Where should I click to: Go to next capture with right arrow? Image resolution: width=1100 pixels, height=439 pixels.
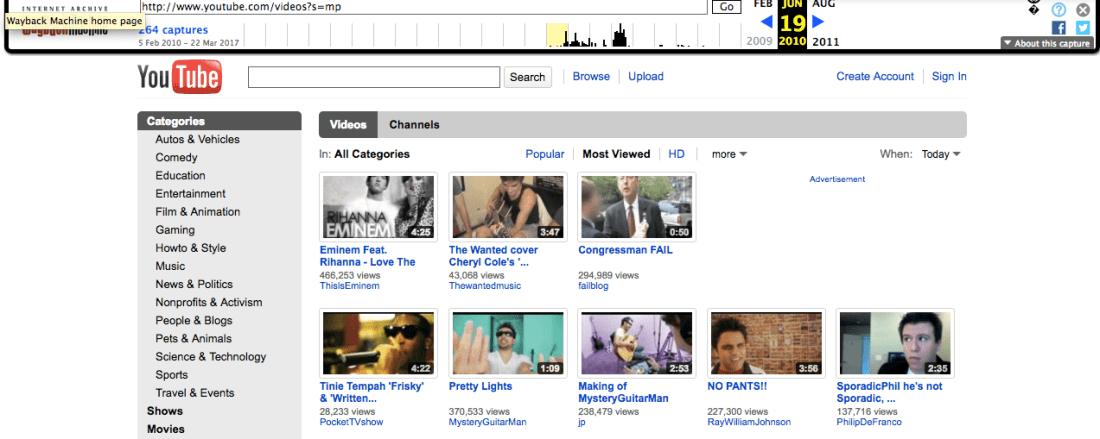tap(818, 21)
